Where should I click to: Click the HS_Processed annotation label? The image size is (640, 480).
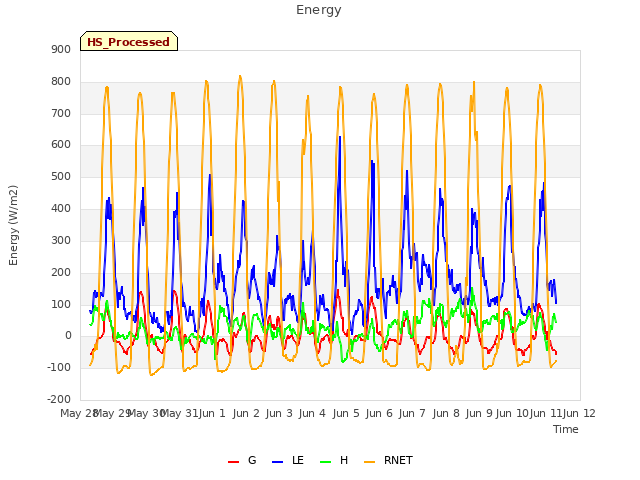(129, 42)
